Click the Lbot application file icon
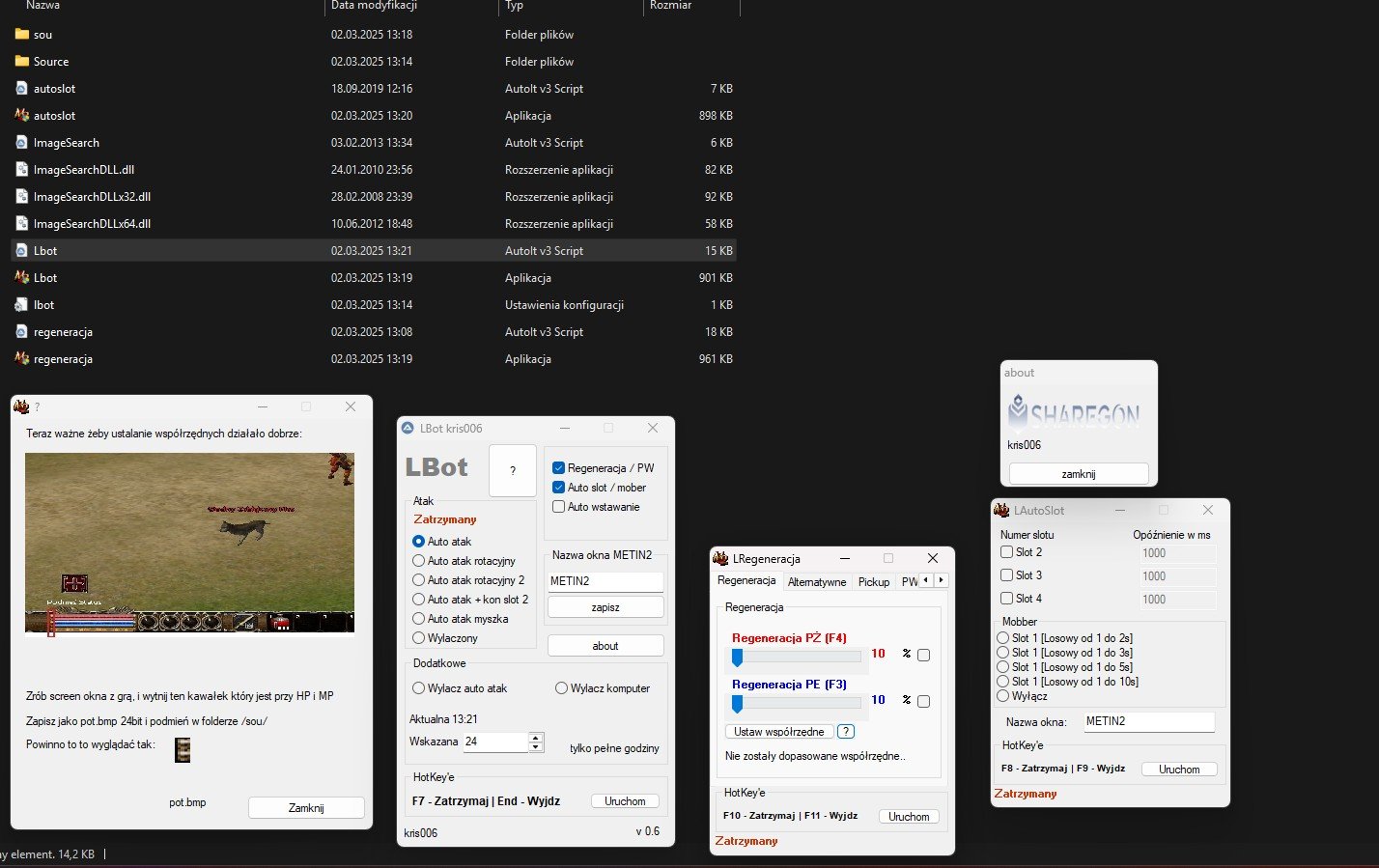Image resolution: width=1379 pixels, height=868 pixels. pos(21,277)
